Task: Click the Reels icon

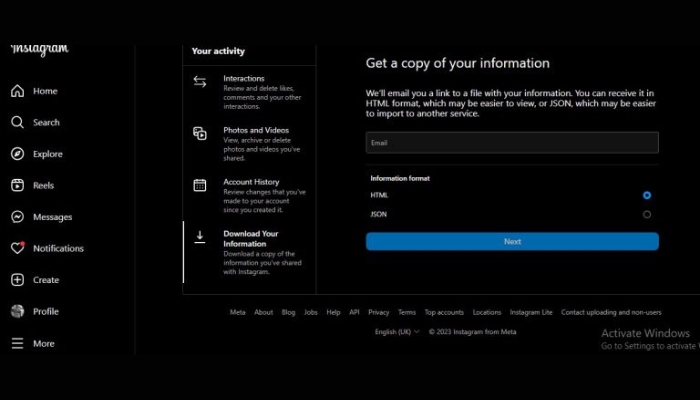Action: click(17, 185)
